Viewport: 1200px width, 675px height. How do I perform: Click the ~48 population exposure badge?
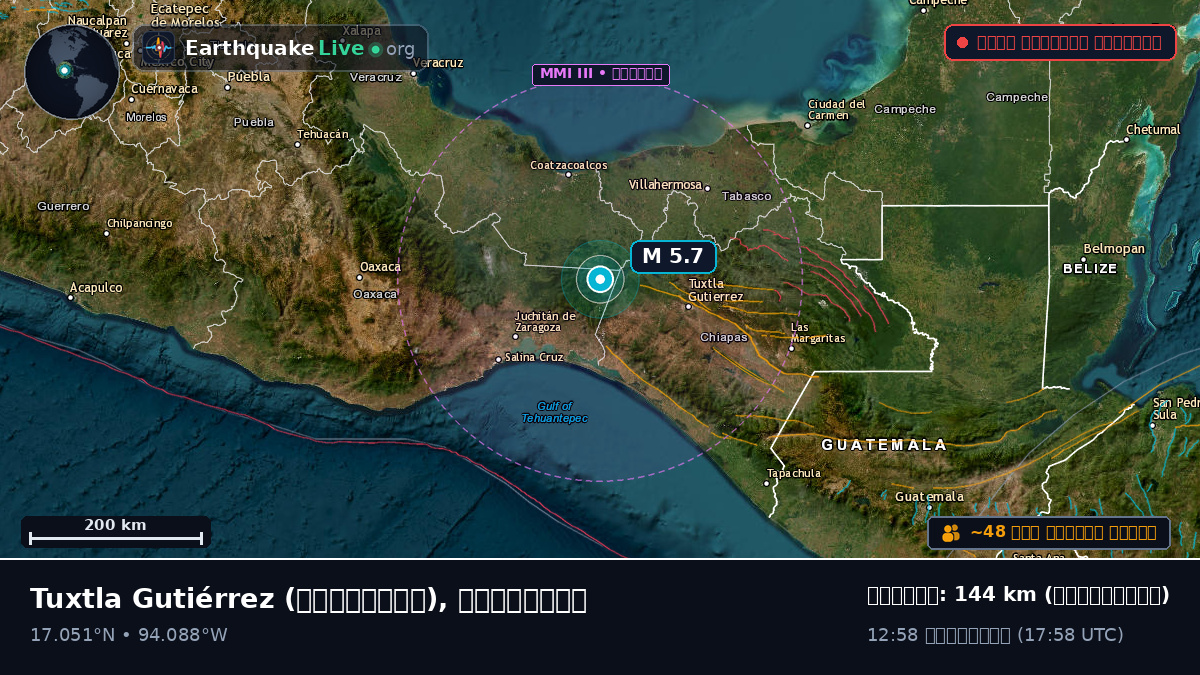(1049, 533)
